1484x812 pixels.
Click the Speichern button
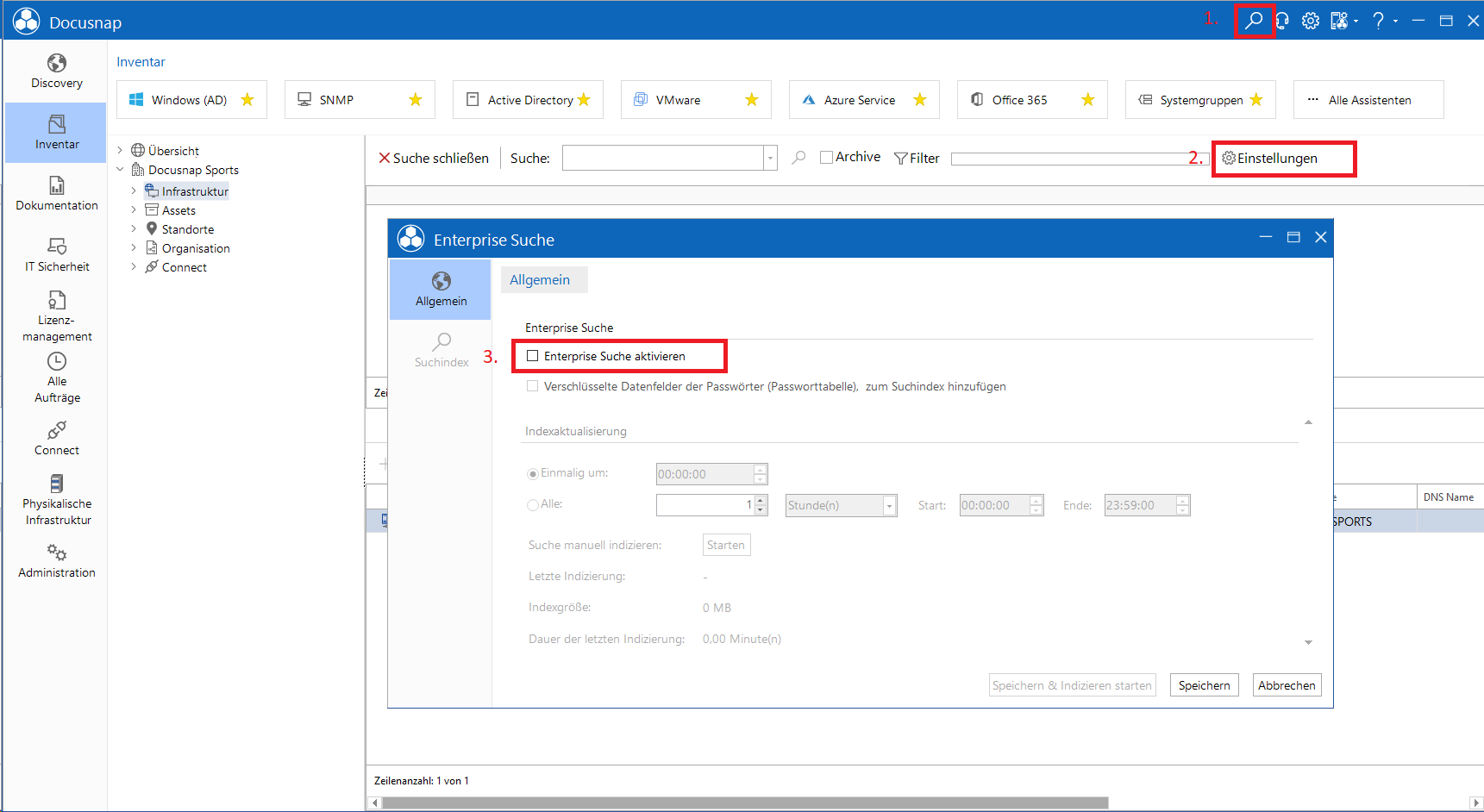point(1204,685)
